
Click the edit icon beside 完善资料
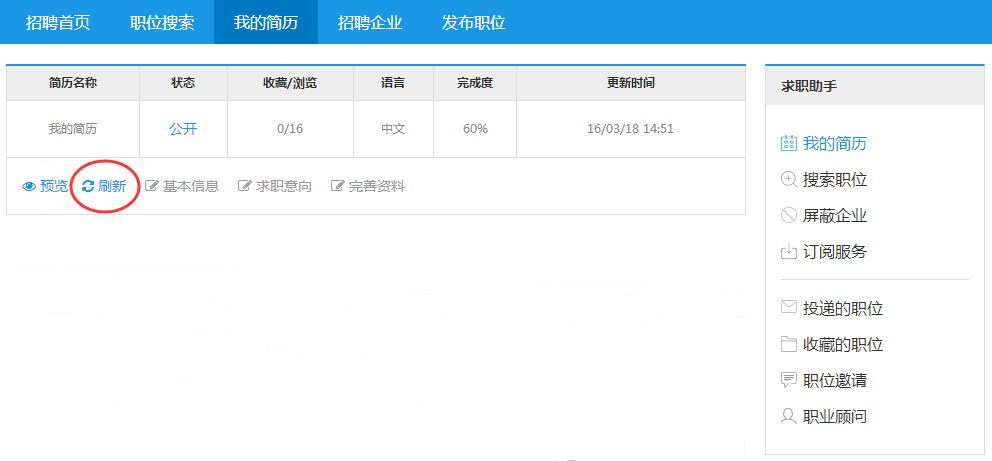337,186
